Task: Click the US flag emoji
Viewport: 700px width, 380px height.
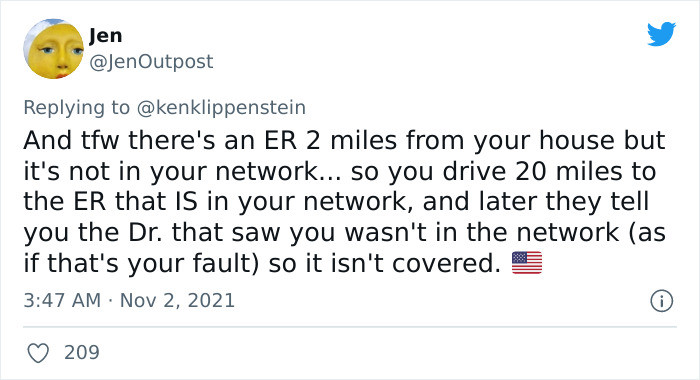Action: coord(527,263)
